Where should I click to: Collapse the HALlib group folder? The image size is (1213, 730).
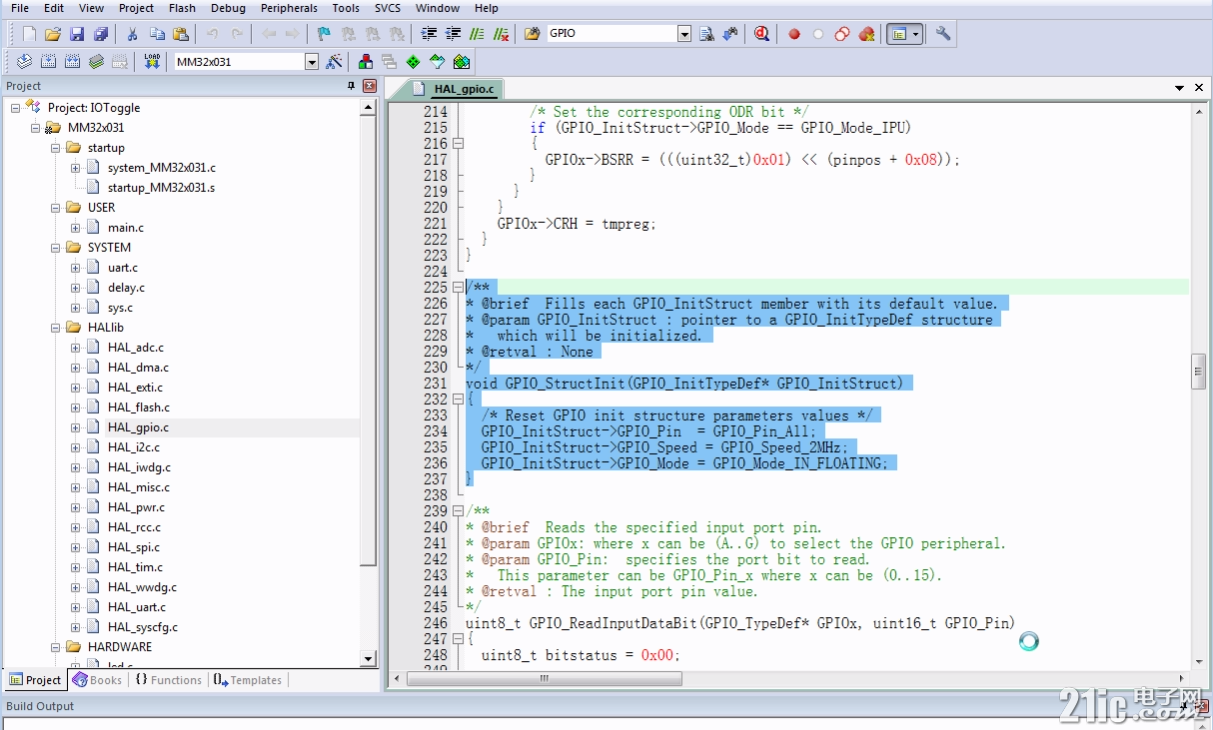click(x=56, y=327)
